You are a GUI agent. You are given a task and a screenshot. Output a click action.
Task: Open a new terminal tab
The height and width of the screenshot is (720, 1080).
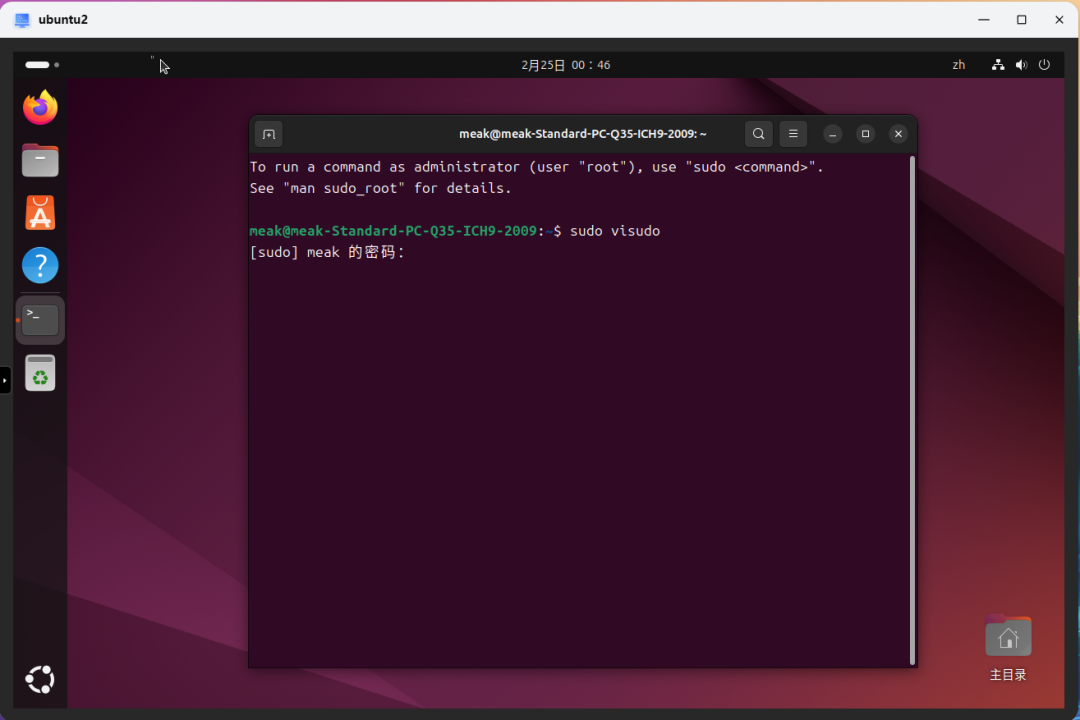(268, 134)
